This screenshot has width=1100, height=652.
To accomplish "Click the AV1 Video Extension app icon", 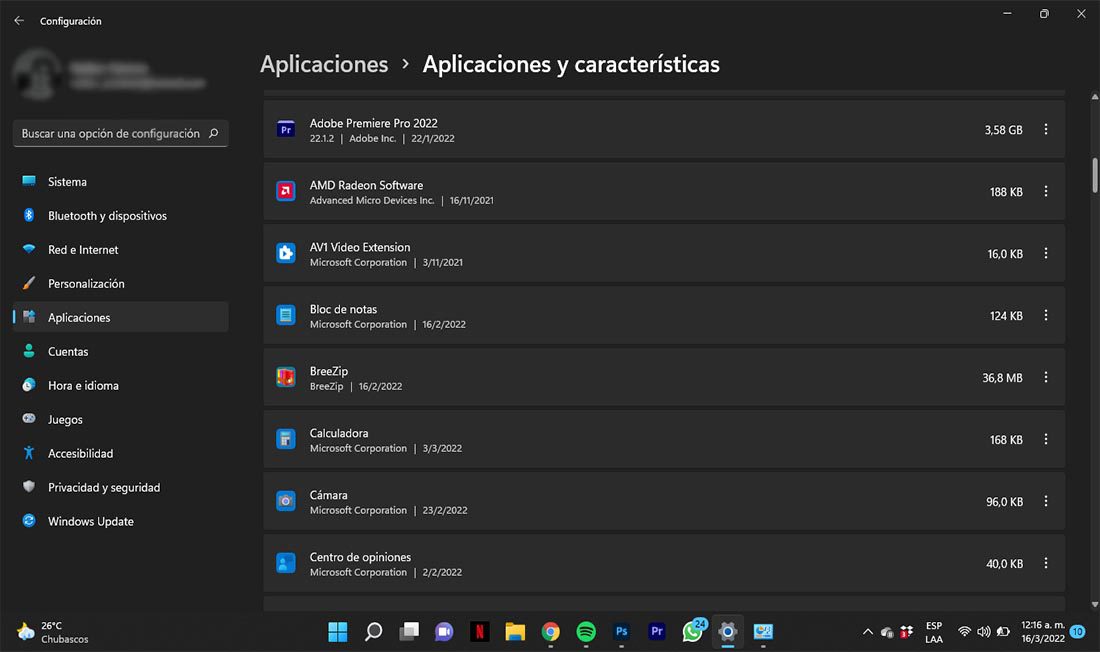I will point(286,253).
